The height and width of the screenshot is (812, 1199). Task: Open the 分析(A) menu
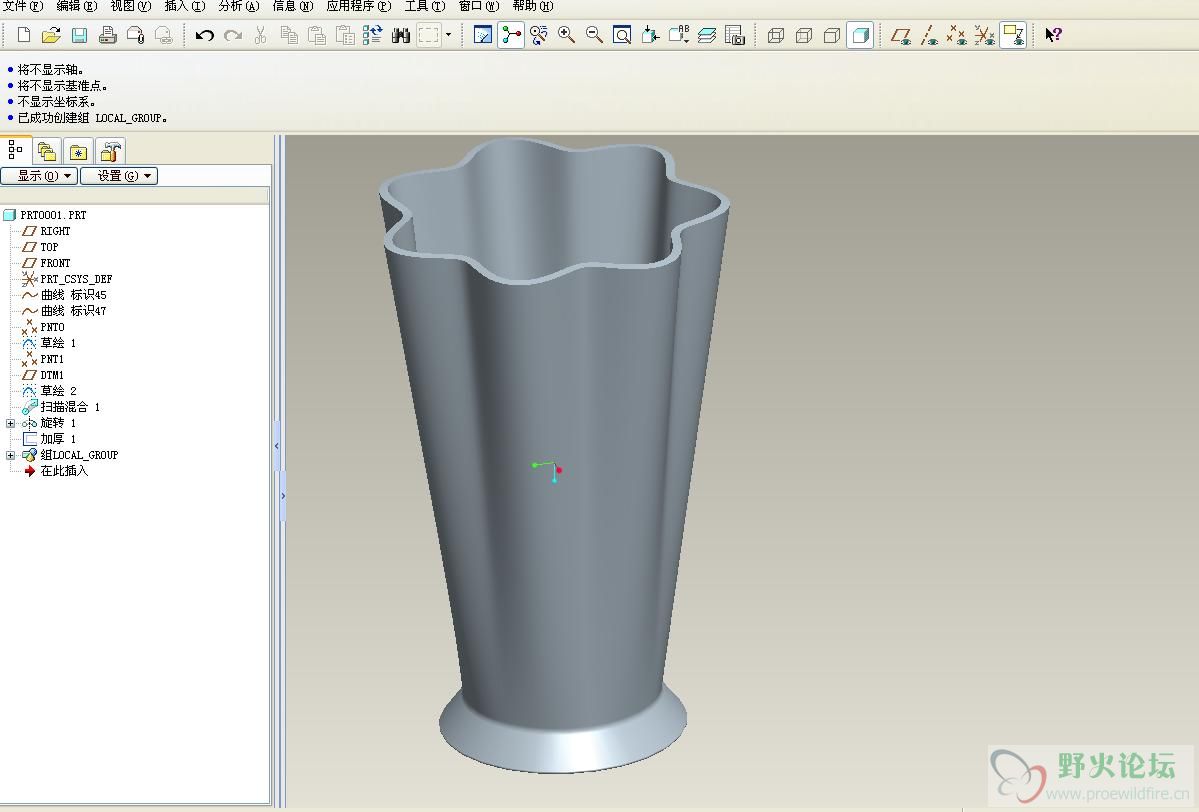tap(239, 6)
